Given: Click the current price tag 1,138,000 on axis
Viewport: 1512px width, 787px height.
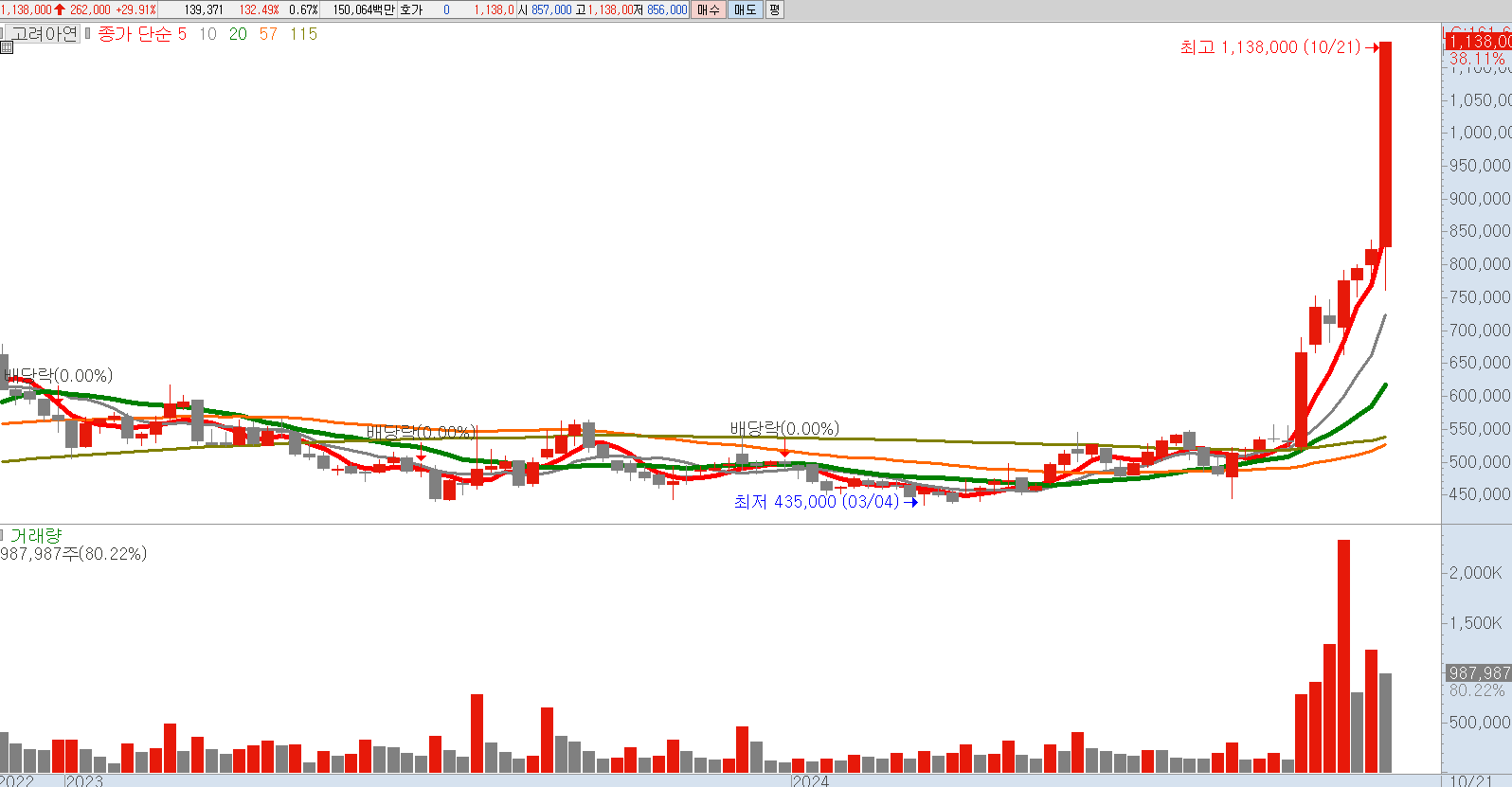Looking at the screenshot, I should pyautogui.click(x=1478, y=41).
